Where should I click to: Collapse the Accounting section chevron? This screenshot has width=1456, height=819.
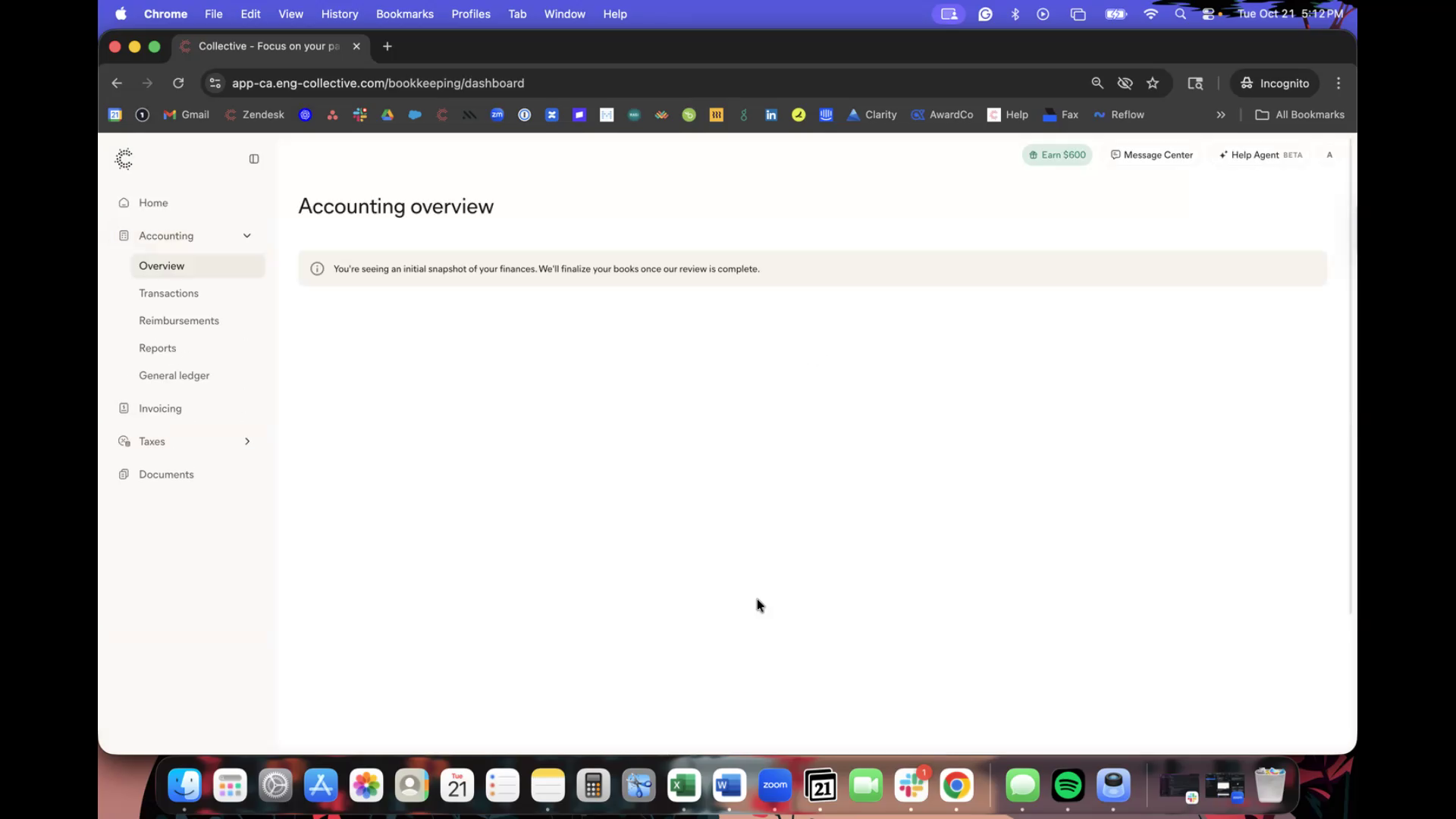point(247,236)
